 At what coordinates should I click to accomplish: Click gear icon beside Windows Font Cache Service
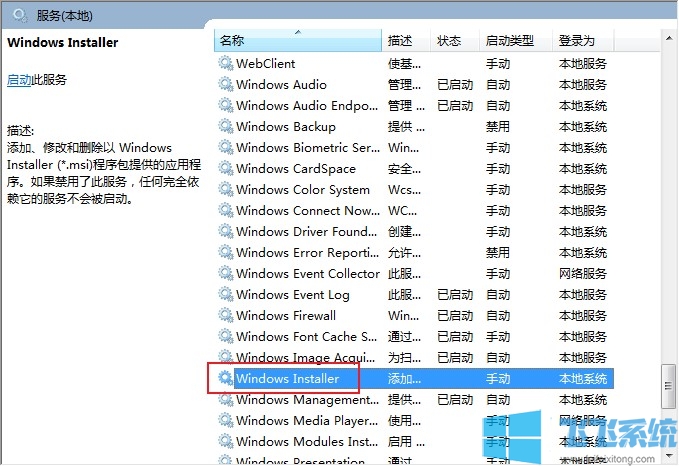226,337
